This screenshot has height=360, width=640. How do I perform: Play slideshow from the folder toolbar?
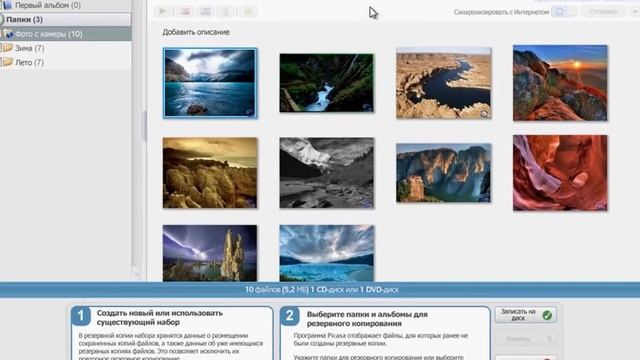pyautogui.click(x=162, y=11)
